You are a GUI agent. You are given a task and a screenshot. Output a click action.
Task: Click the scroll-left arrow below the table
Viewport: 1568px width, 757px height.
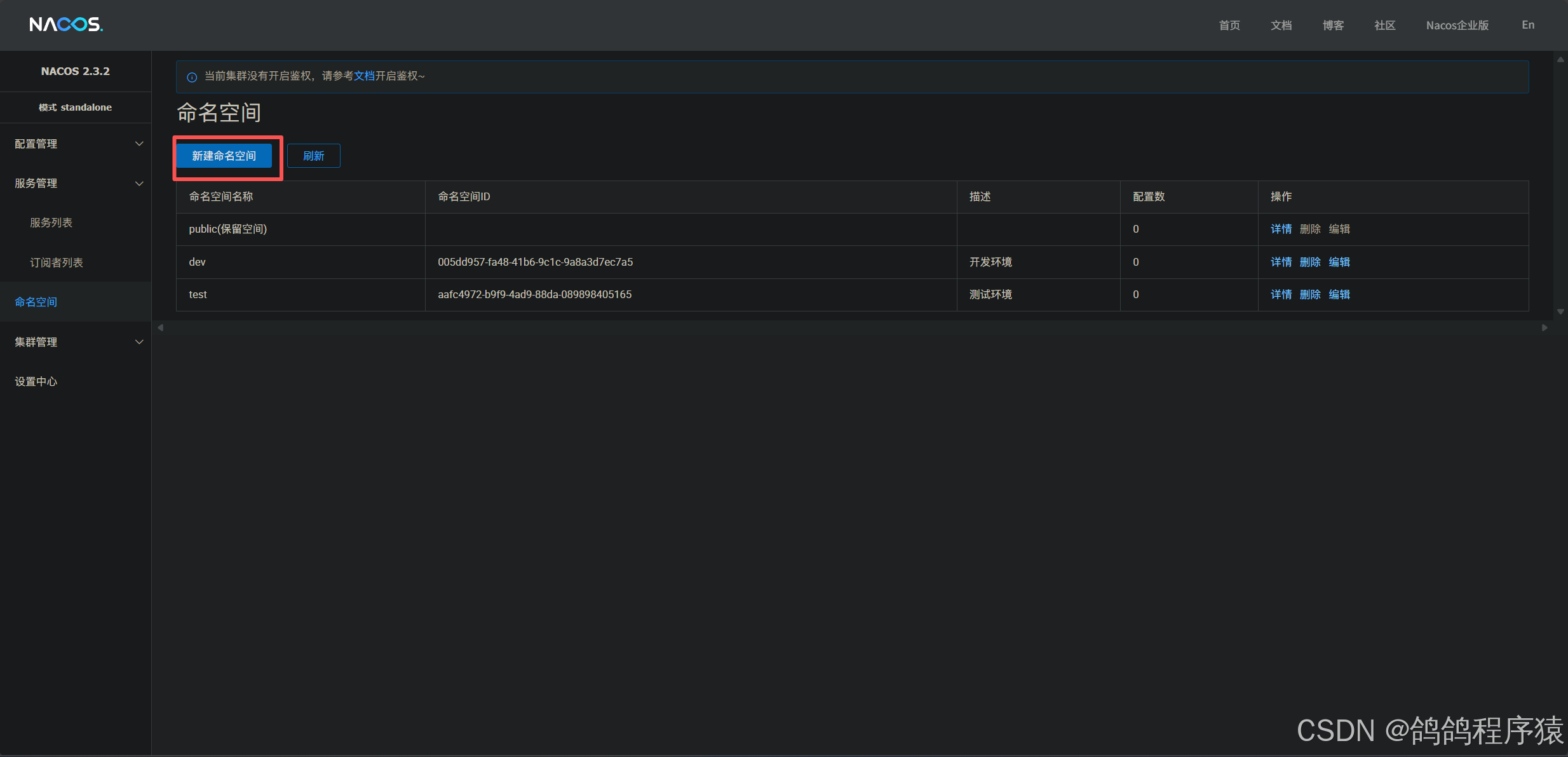click(161, 327)
